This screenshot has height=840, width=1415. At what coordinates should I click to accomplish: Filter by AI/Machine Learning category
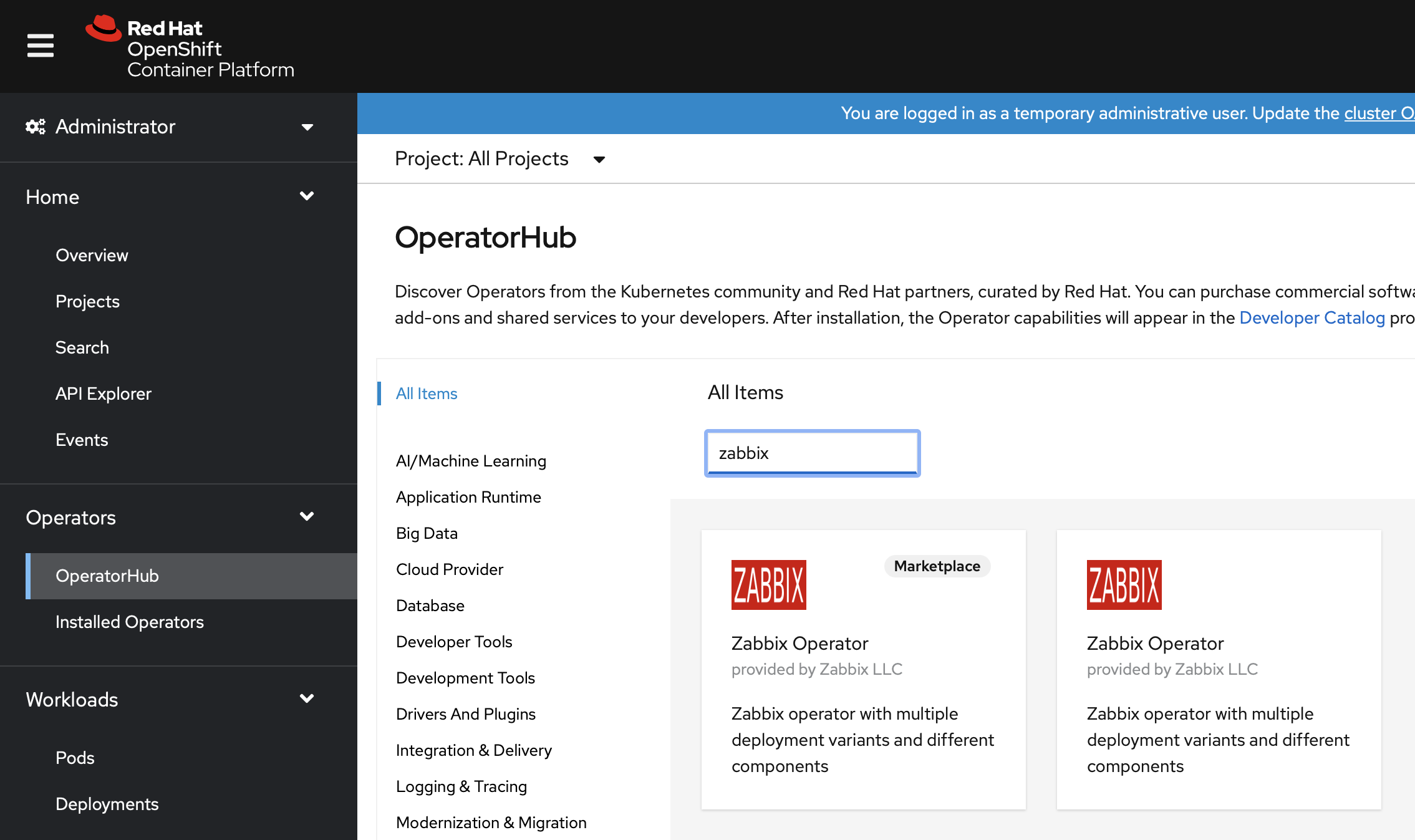(471, 461)
